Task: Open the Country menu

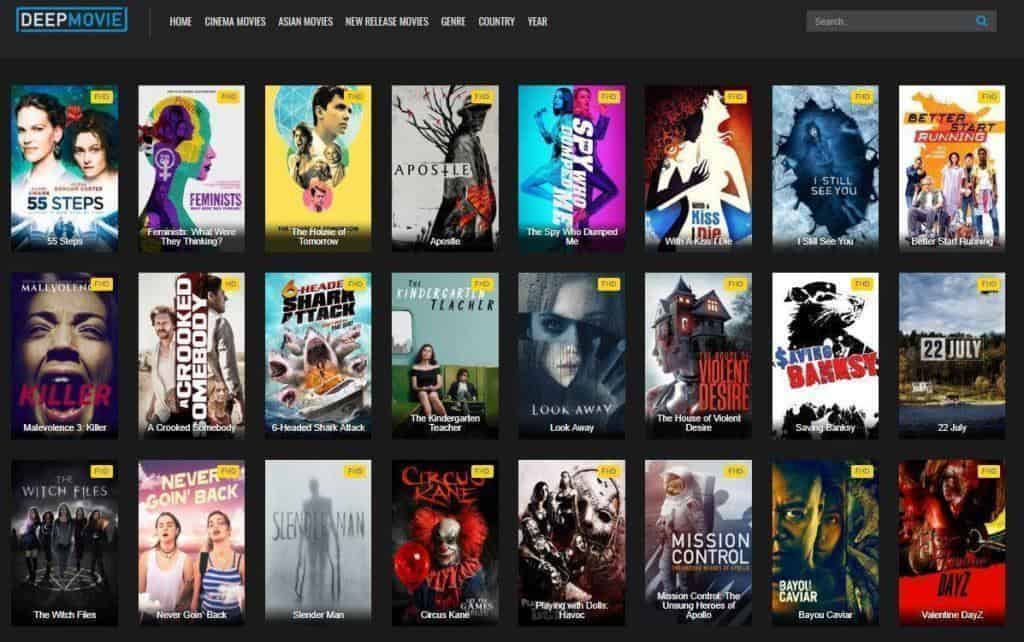Action: (496, 22)
